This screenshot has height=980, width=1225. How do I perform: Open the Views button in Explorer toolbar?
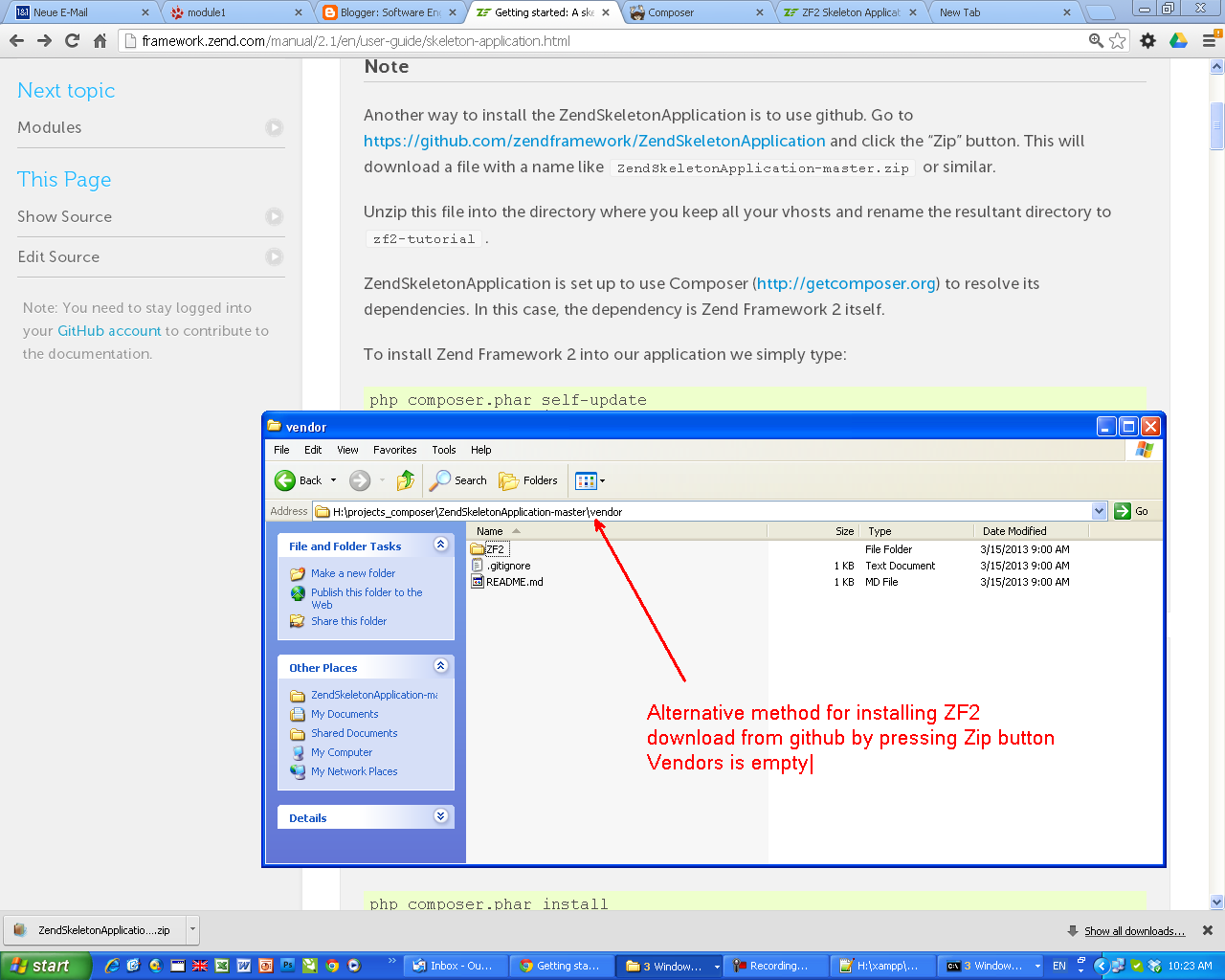(586, 480)
